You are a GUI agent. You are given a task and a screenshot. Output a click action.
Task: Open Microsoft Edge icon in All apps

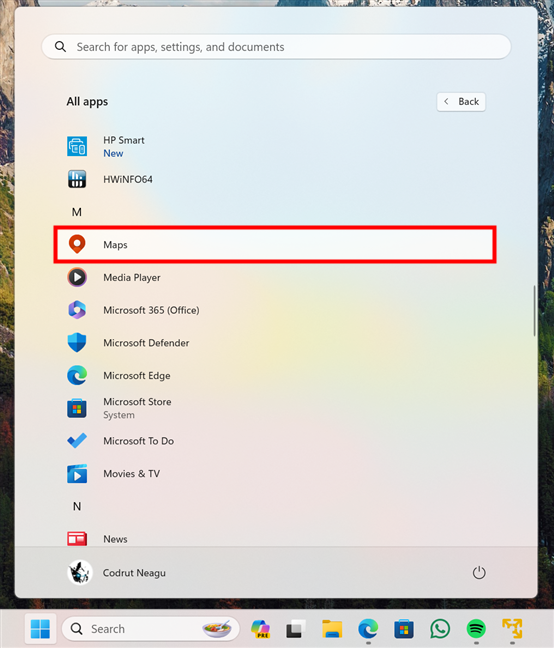(x=77, y=375)
